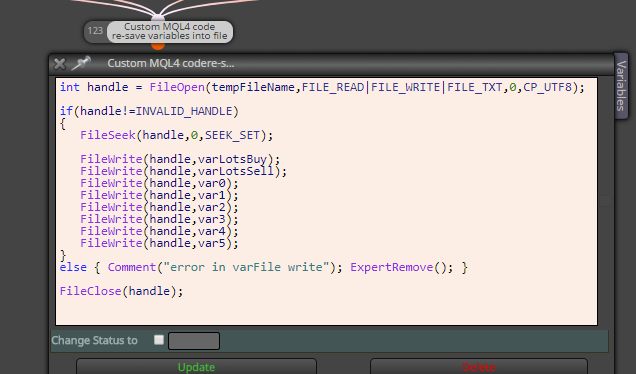The height and width of the screenshot is (374, 636).
Task: Pin the Custom MQL4 code panel
Action: (x=80, y=63)
